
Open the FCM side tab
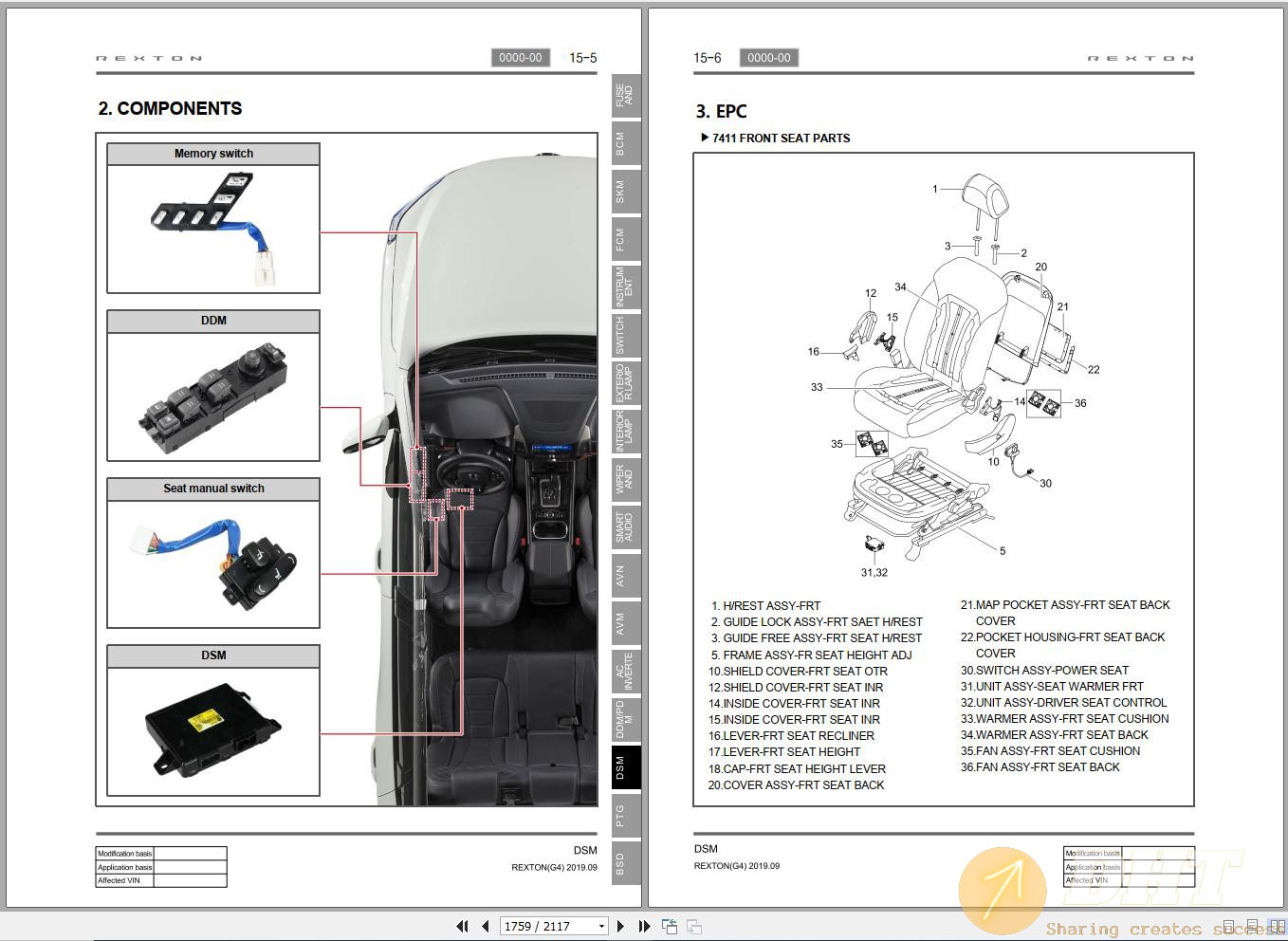click(625, 240)
